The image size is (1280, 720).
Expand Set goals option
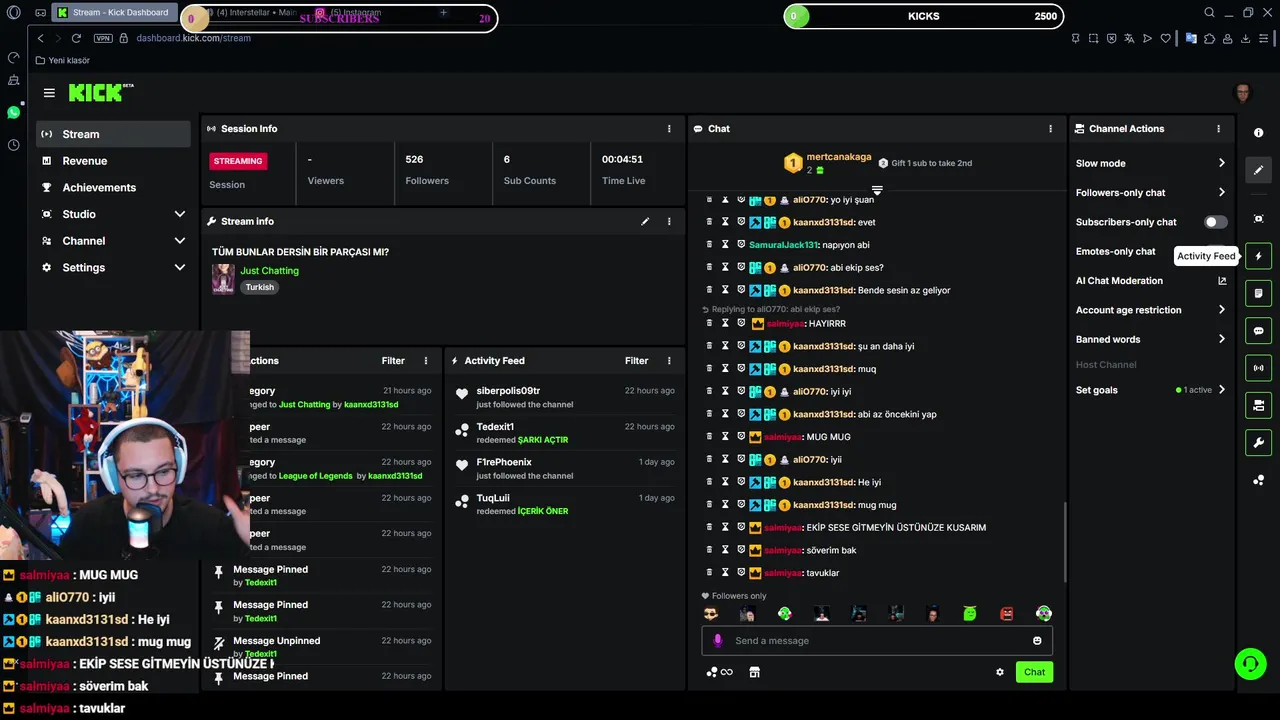tap(1150, 390)
